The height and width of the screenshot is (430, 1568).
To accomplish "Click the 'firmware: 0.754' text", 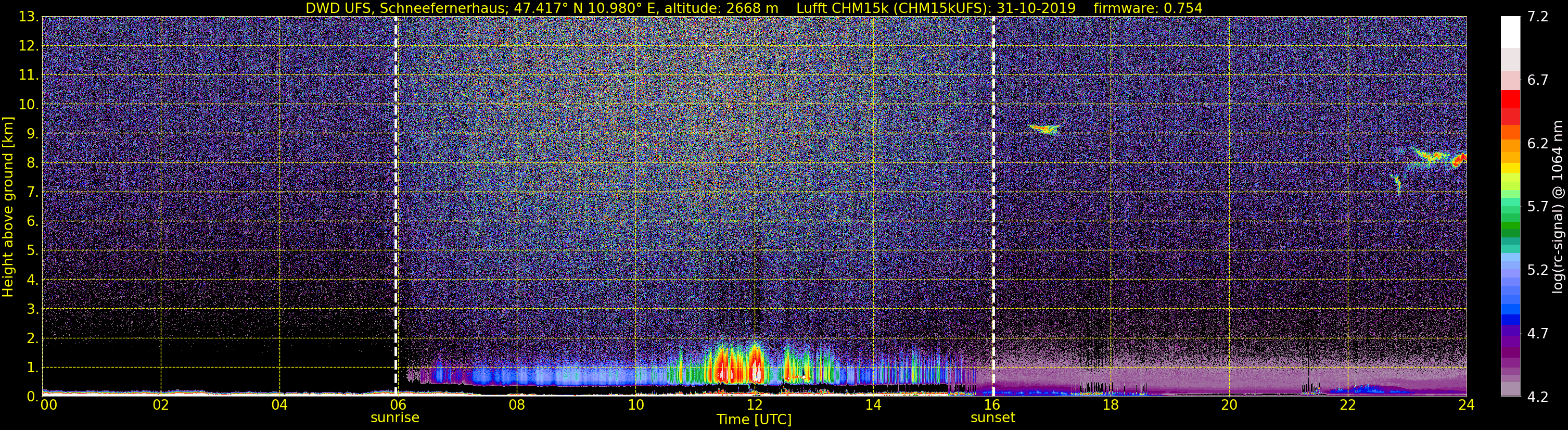I will (x=1148, y=8).
